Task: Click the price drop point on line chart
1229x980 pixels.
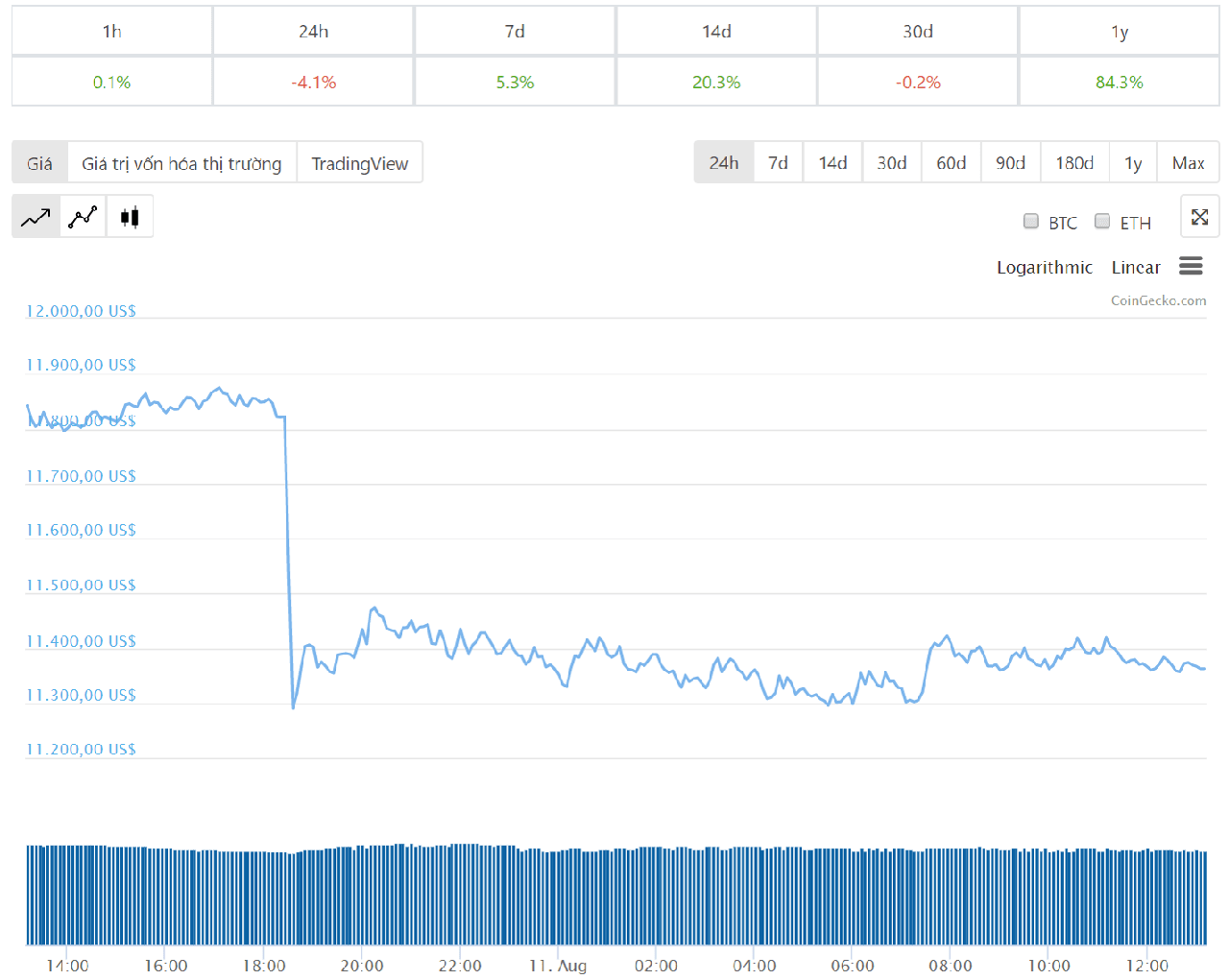Action: pos(293,707)
